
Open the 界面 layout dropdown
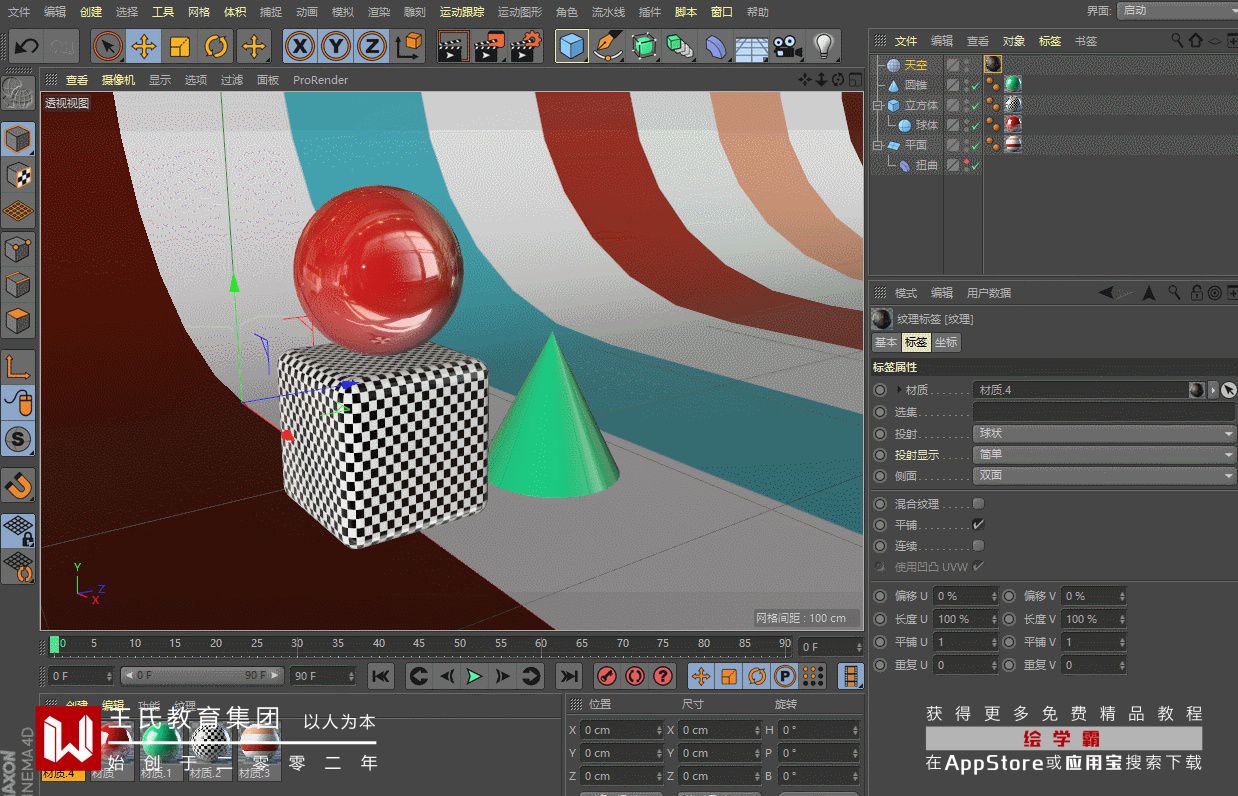(1174, 10)
